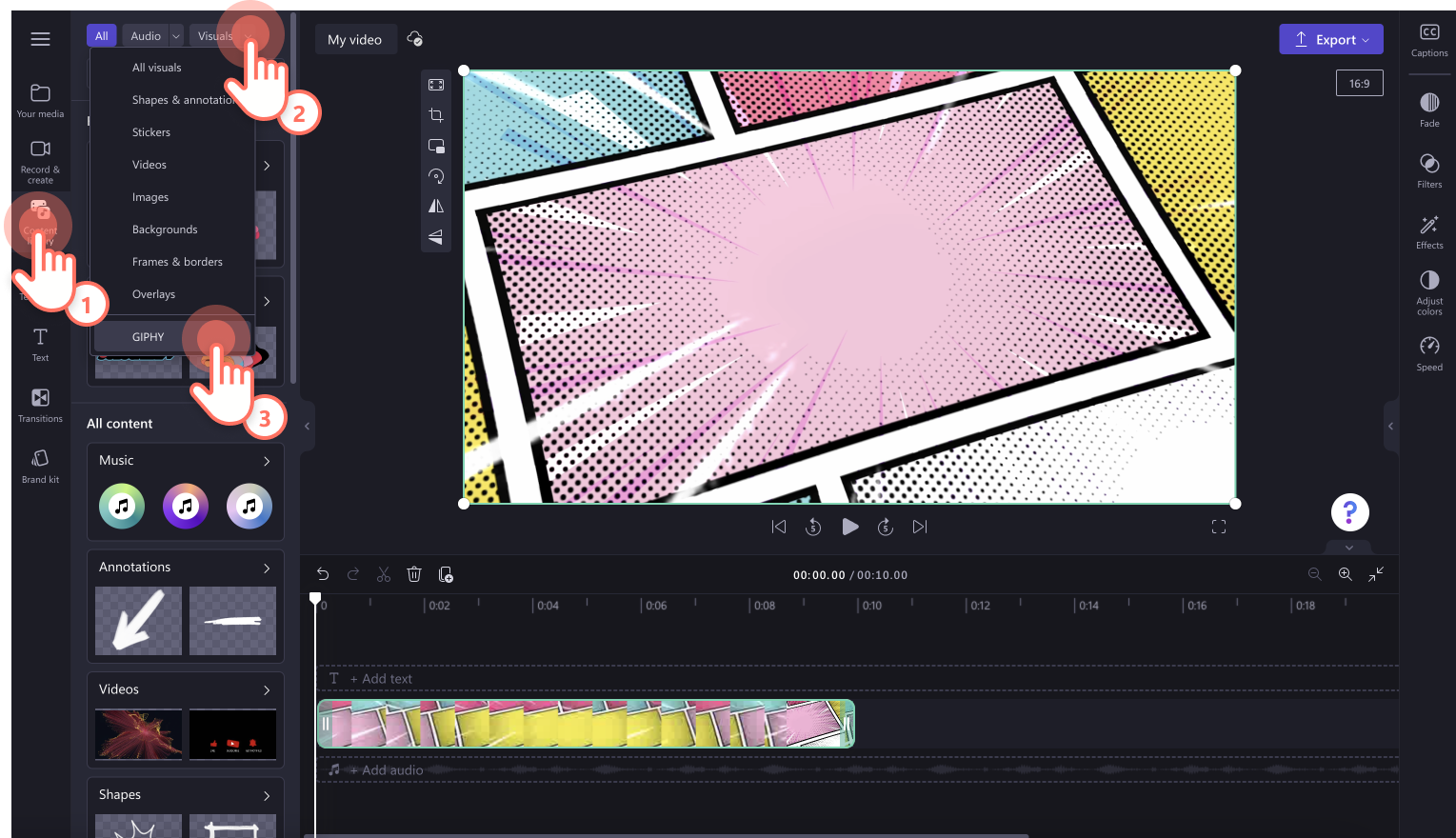The width and height of the screenshot is (1456, 838).
Task: Enable picture-in-picture tool
Action: 436,146
